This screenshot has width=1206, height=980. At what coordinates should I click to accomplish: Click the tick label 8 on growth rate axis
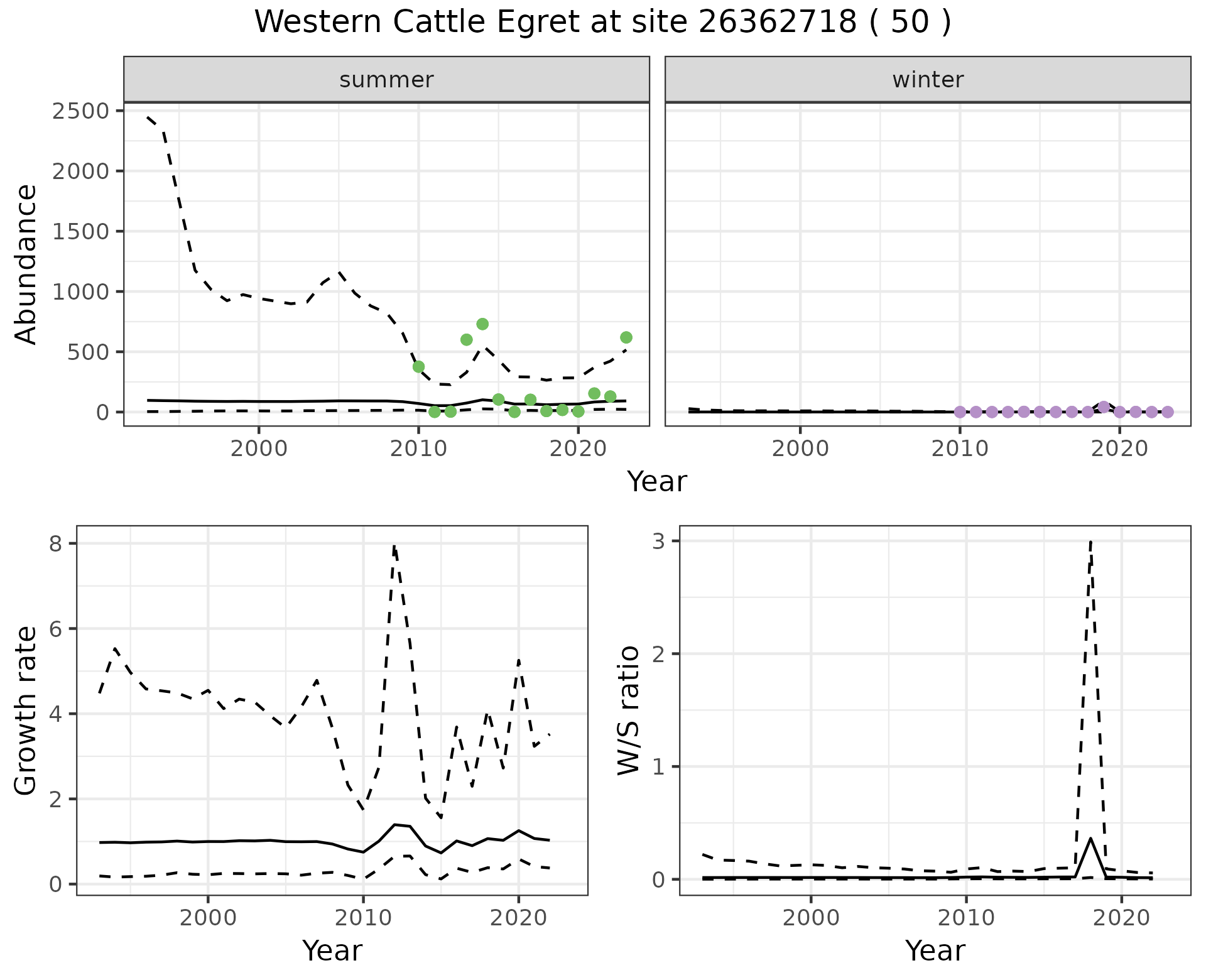[x=55, y=543]
